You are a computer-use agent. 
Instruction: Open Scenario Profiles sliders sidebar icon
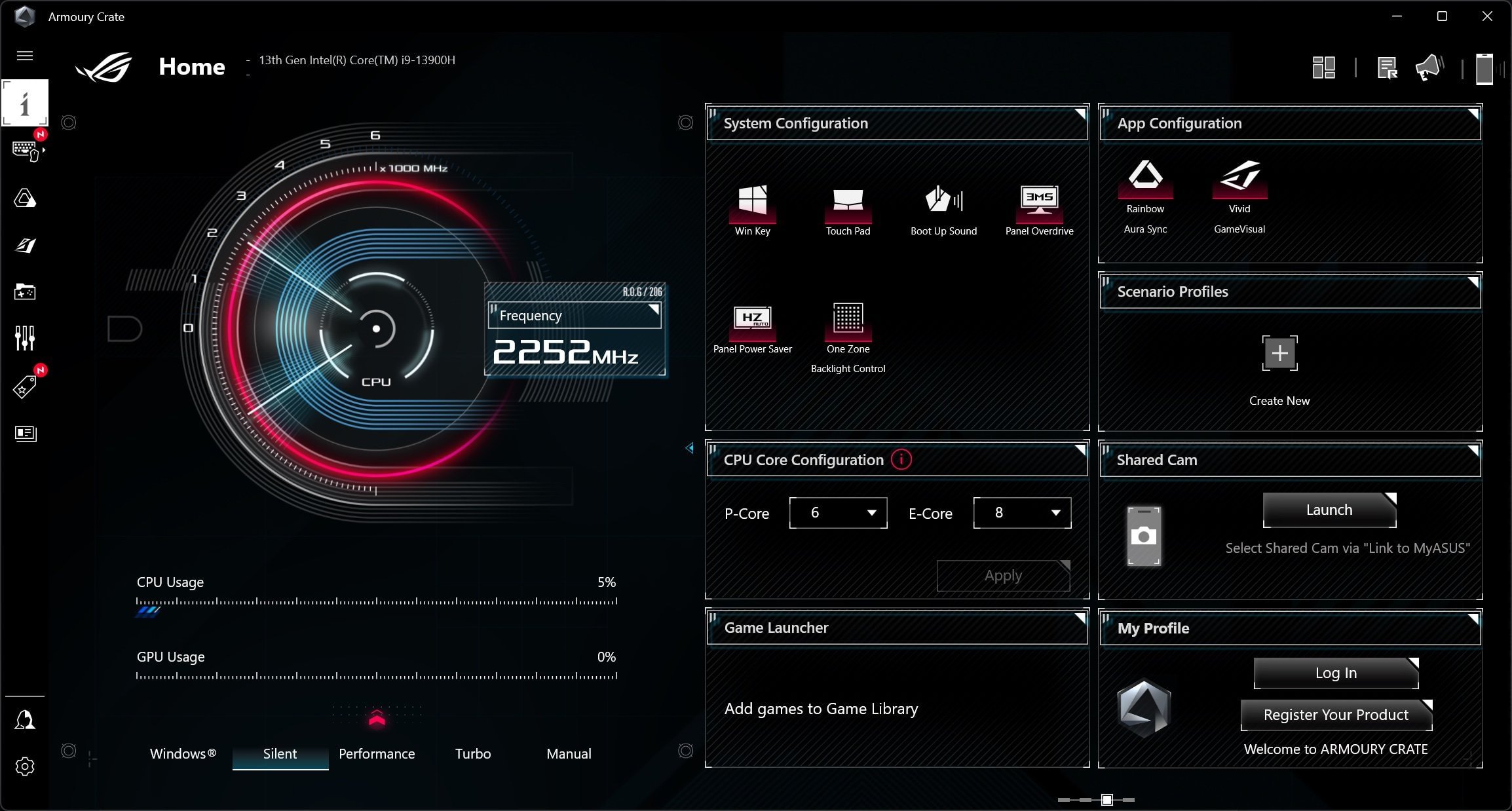[25, 338]
